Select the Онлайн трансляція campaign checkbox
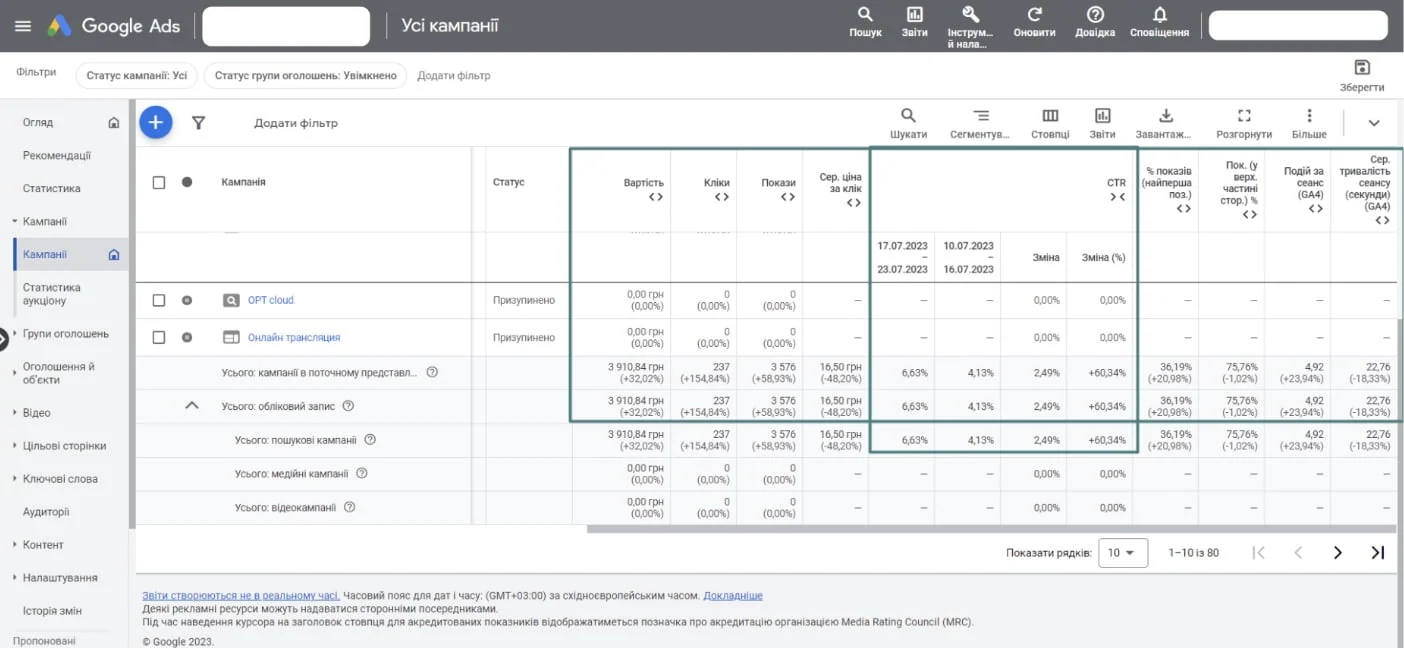Viewport: 1404px width, 648px height. 158,337
